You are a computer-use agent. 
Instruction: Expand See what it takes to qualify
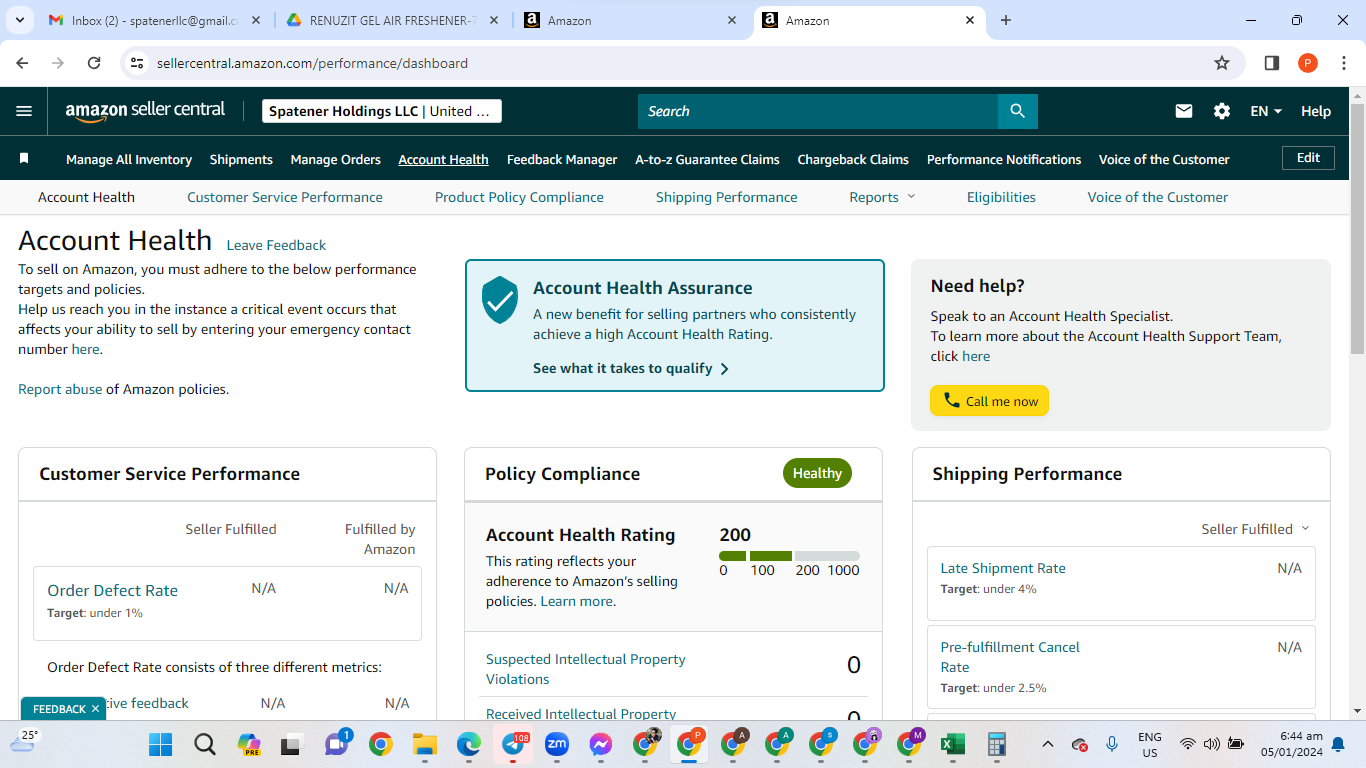point(631,368)
